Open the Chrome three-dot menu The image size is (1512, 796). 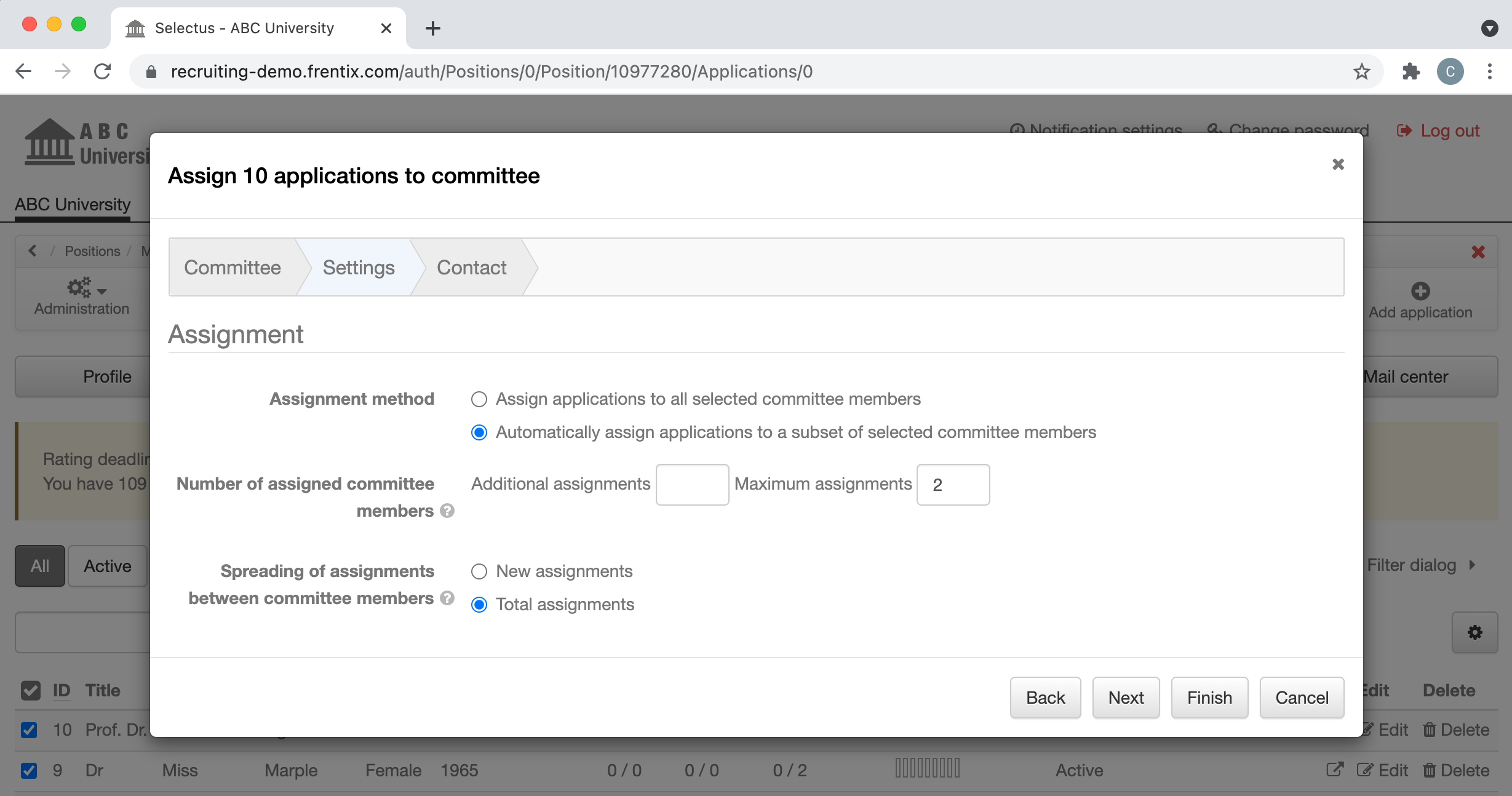1489,71
